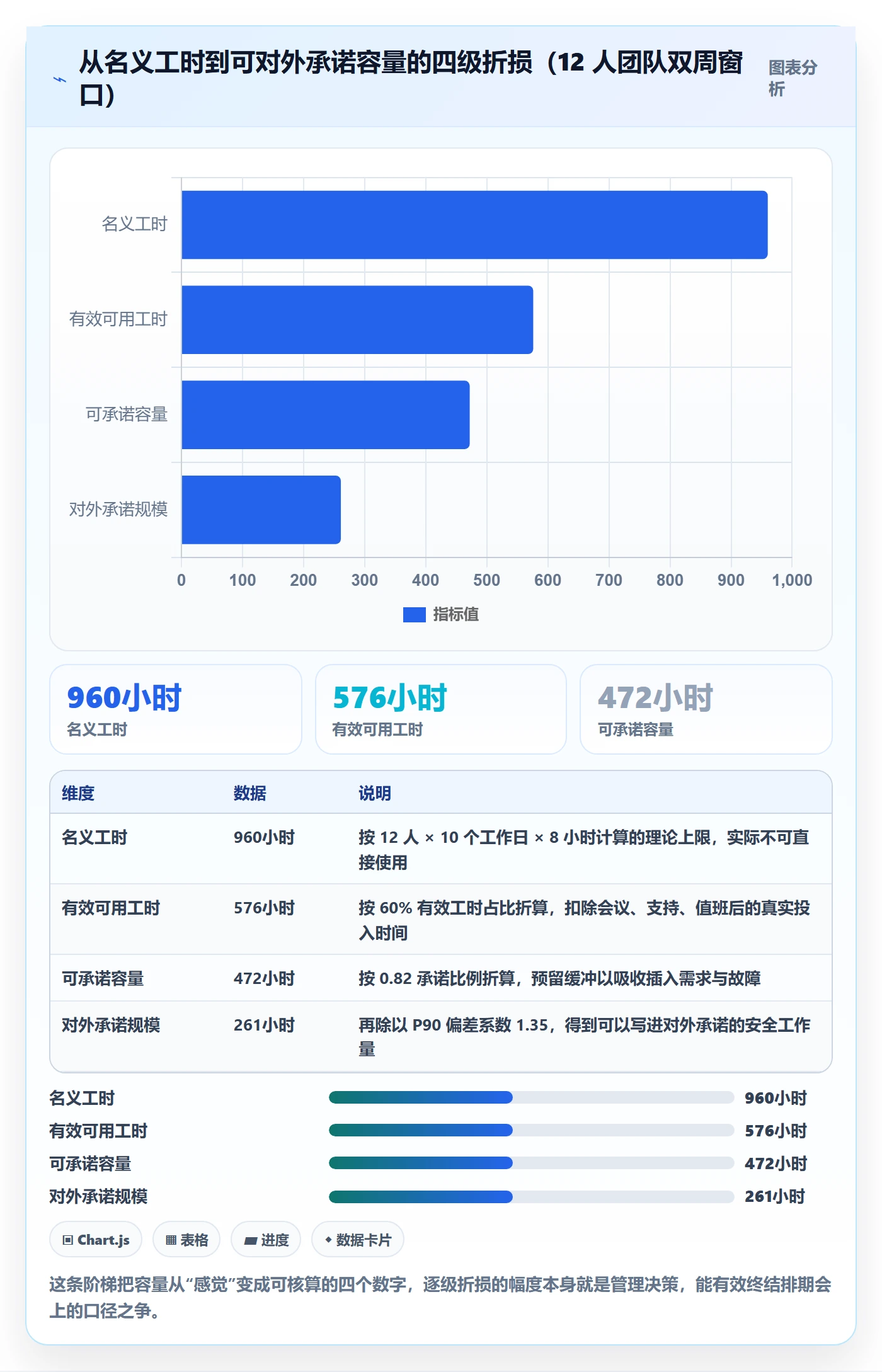882x1372 pixels.
Task: Click the 图表分析 label in header
Action: click(x=793, y=78)
